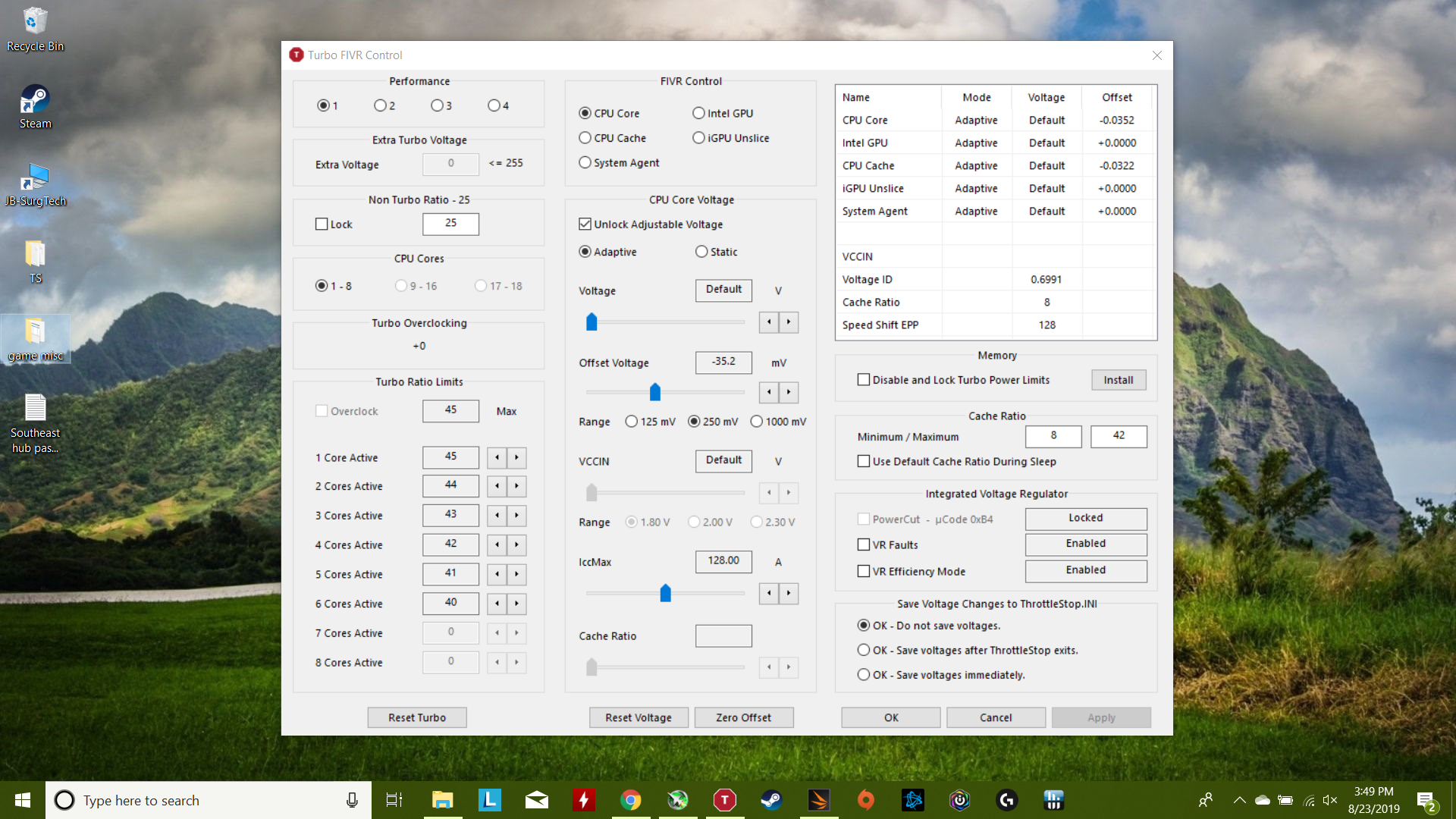Screen dimensions: 1456x819
Task: Enable the Non Turbo Ratio Lock checkbox
Action: pos(334,224)
